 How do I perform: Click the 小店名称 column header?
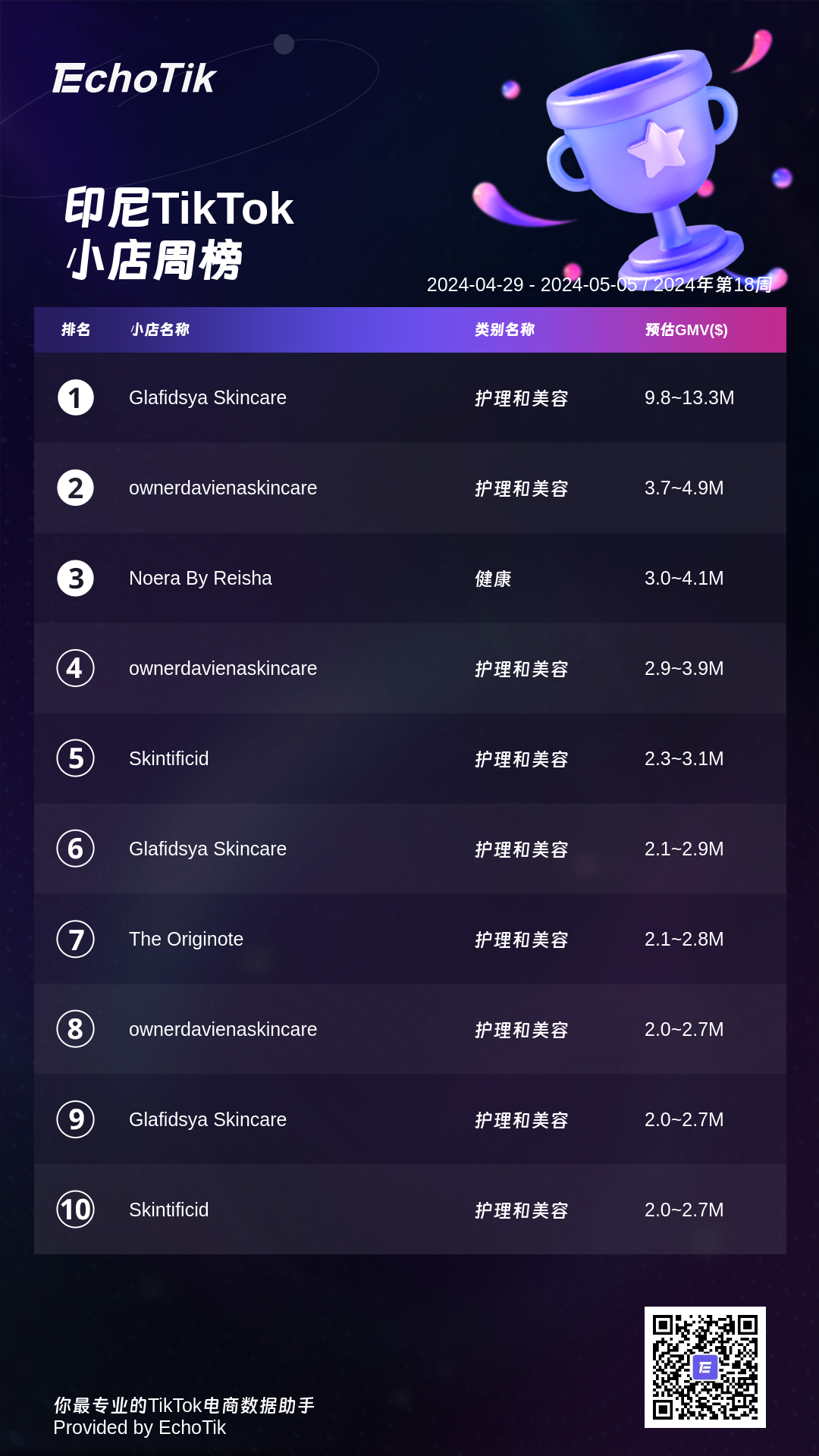click(160, 330)
